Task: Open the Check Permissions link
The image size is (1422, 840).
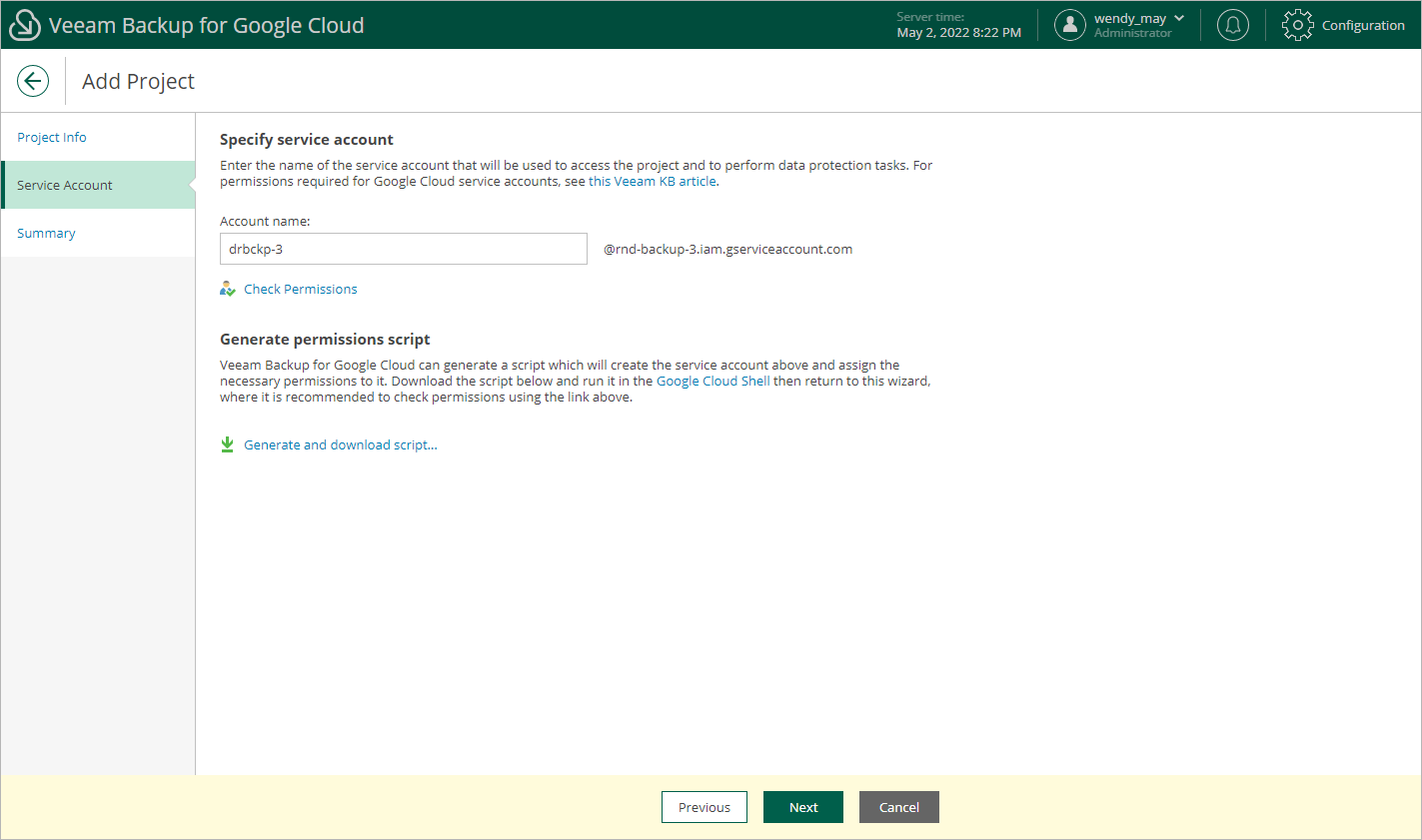Action: point(301,289)
